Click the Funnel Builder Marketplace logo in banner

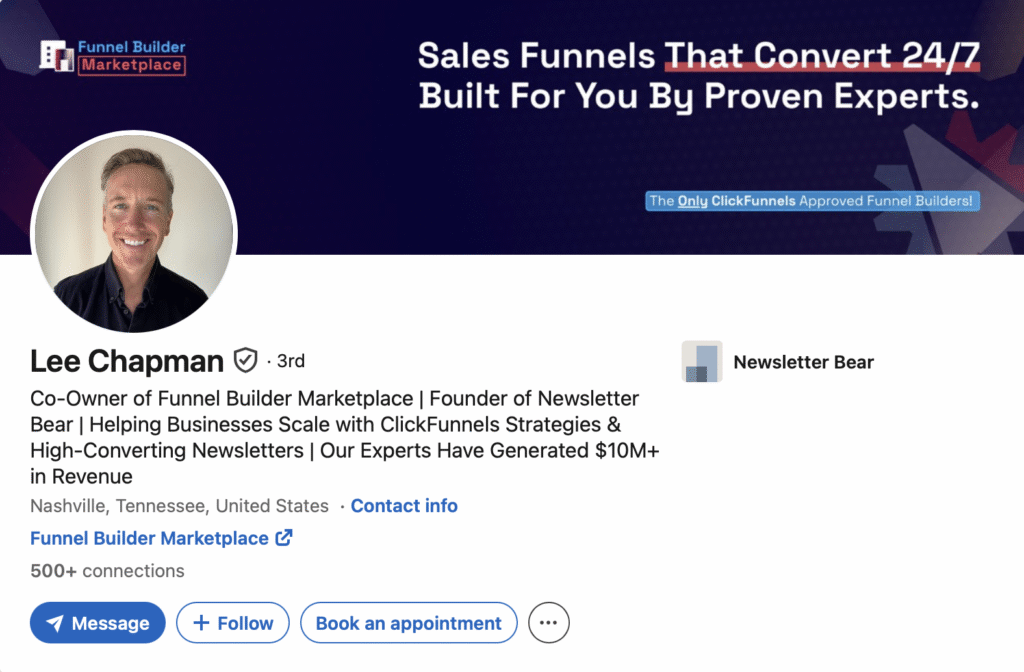tap(112, 56)
